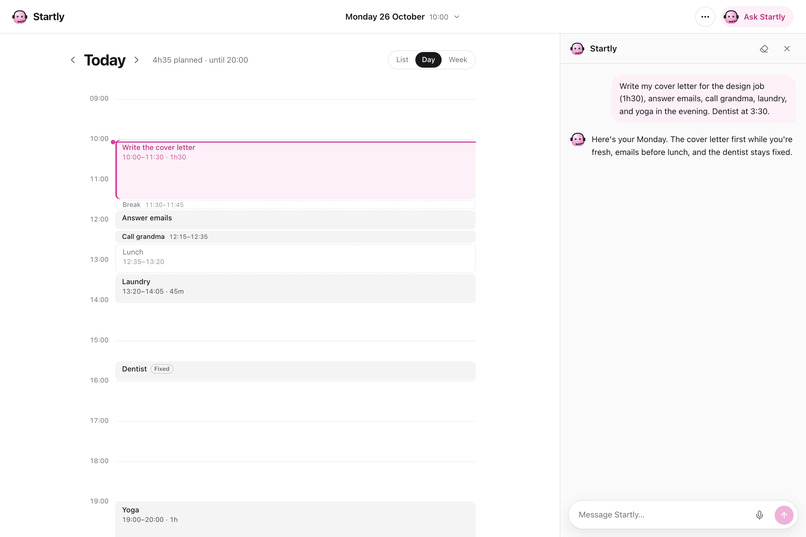Viewport: 806px width, 537px height.
Task: Open the three-dots more options menu
Action: tap(705, 16)
